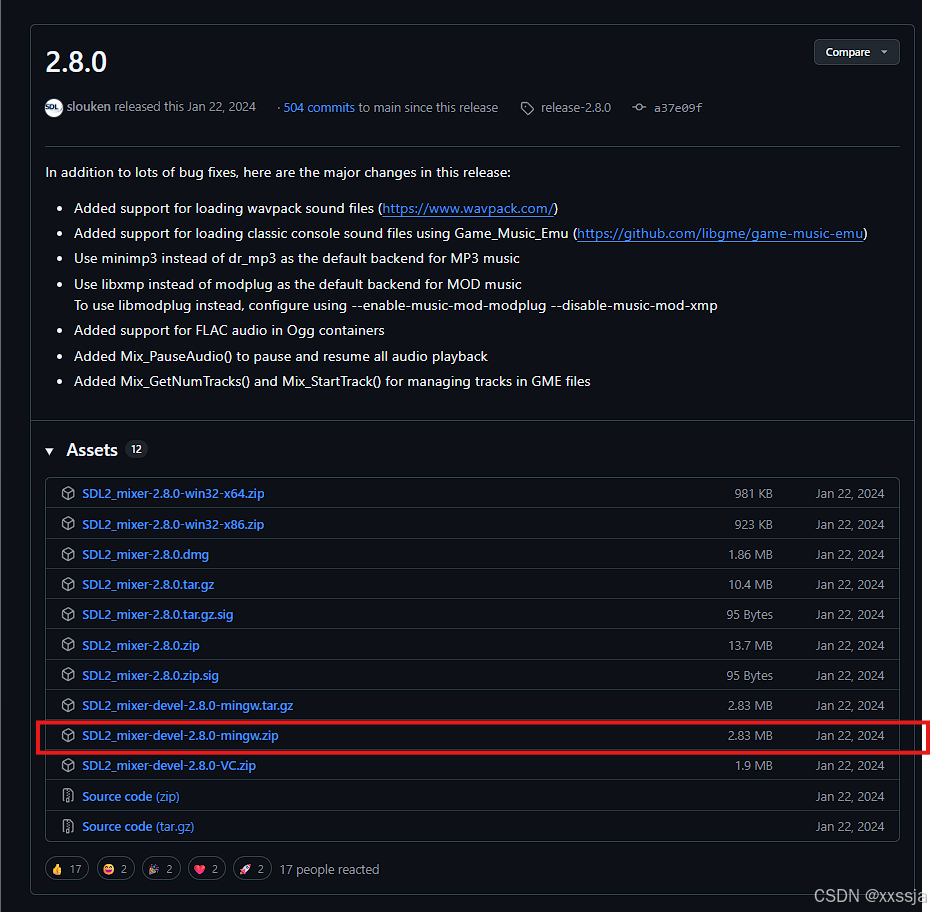Screen dimensions: 931x912
Task: Open the wavpack.com link
Action: tap(467, 208)
